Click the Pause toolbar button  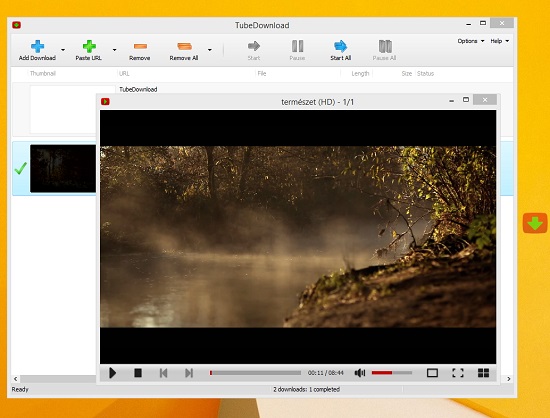pos(297,50)
